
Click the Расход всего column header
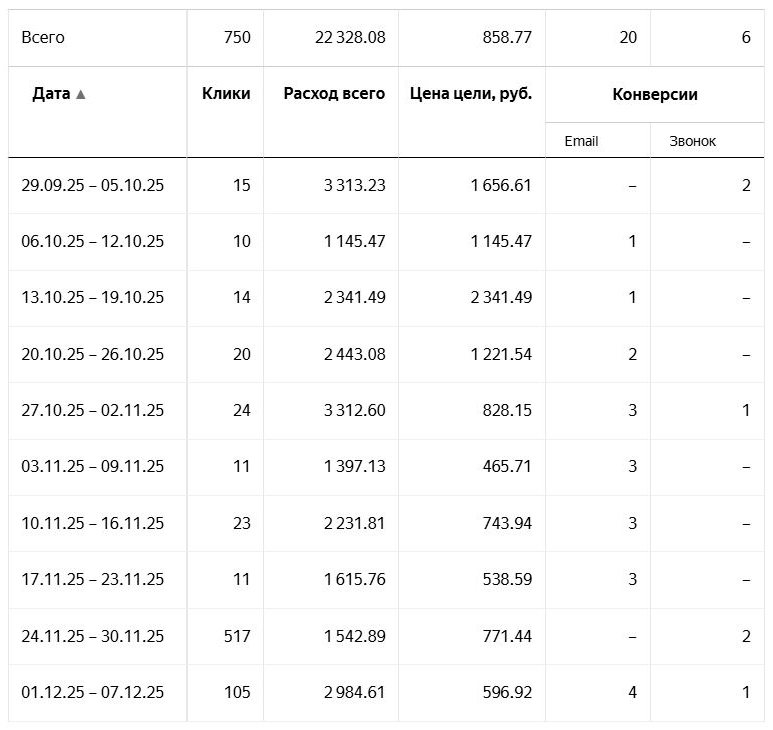(x=334, y=94)
